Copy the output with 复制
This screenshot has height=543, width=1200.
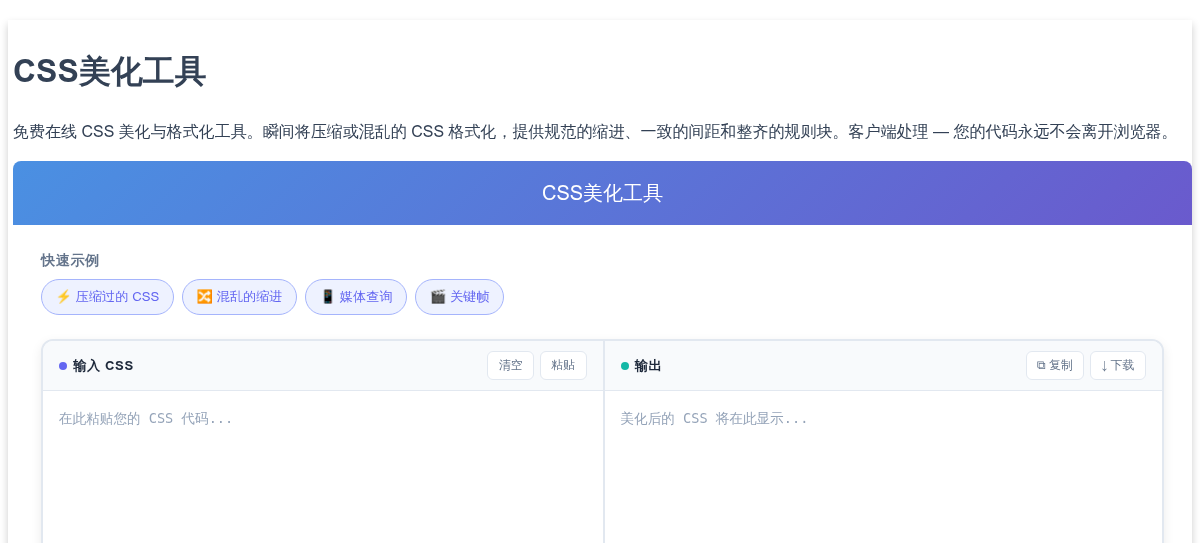1055,366
